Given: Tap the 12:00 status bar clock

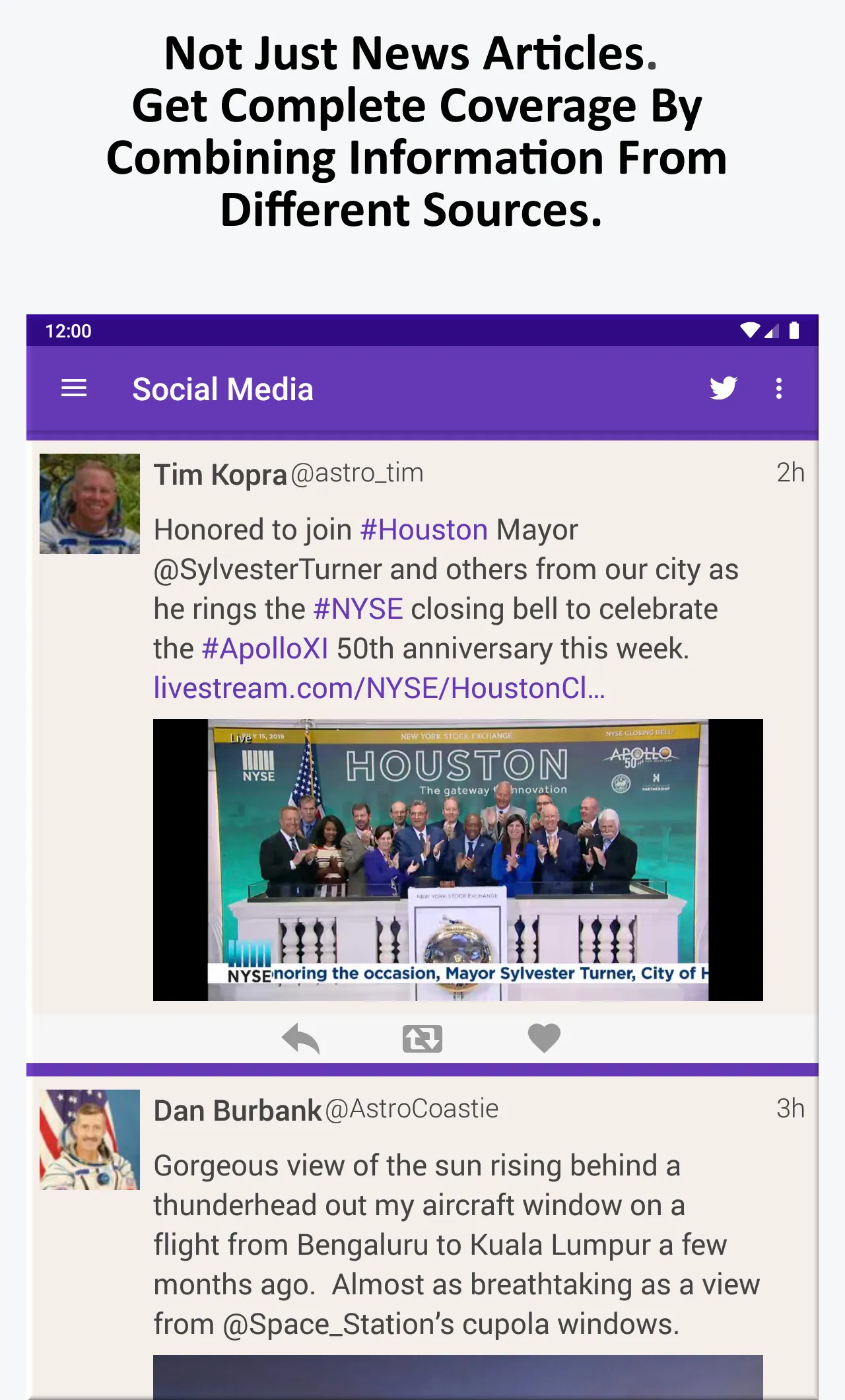Looking at the screenshot, I should point(68,331).
